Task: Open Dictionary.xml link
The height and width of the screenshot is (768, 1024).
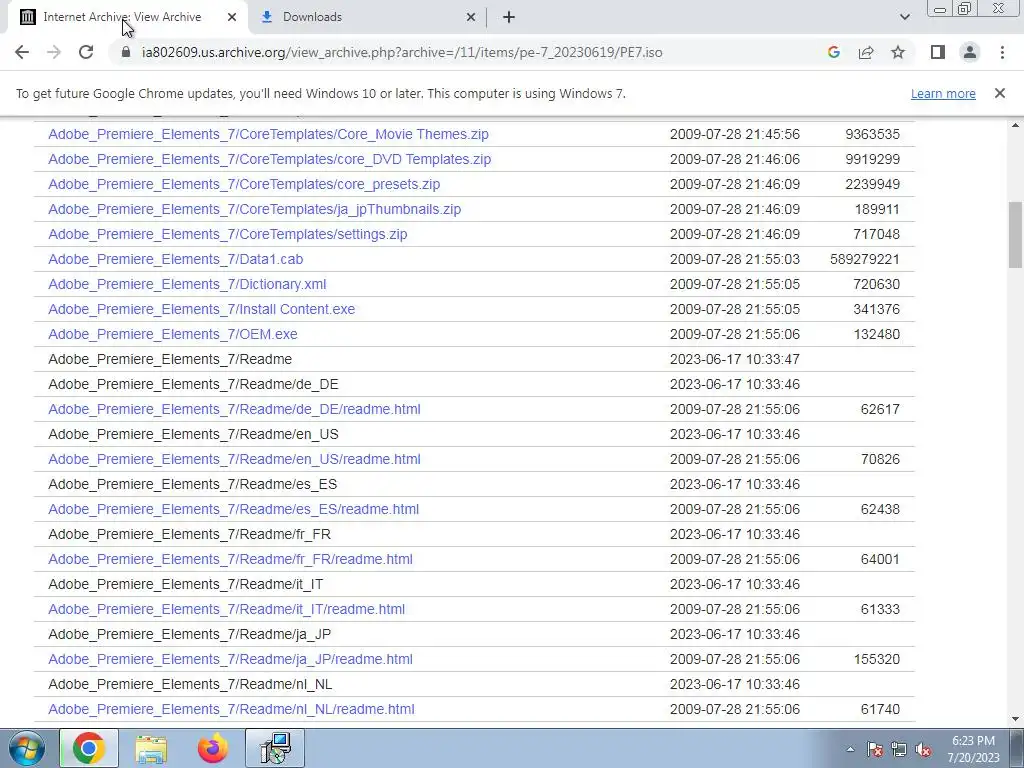Action: coord(187,284)
